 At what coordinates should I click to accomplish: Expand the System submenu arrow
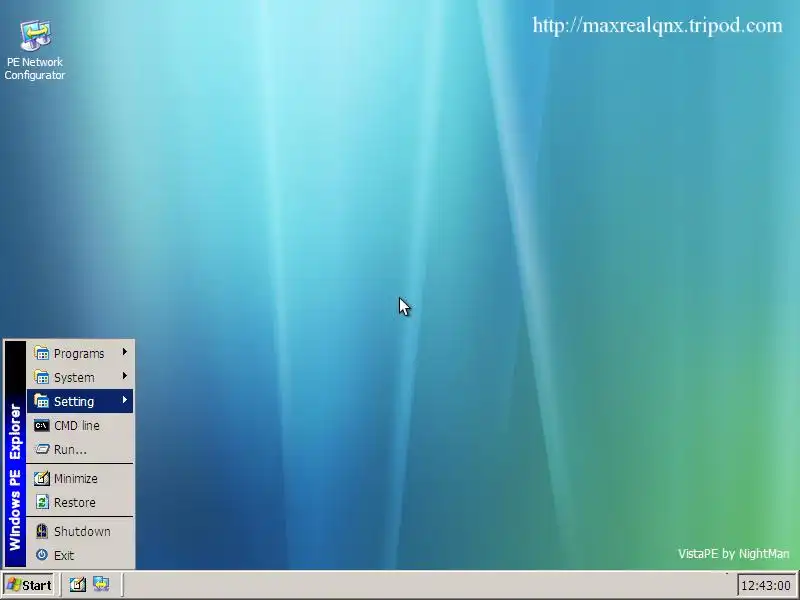pyautogui.click(x=124, y=376)
